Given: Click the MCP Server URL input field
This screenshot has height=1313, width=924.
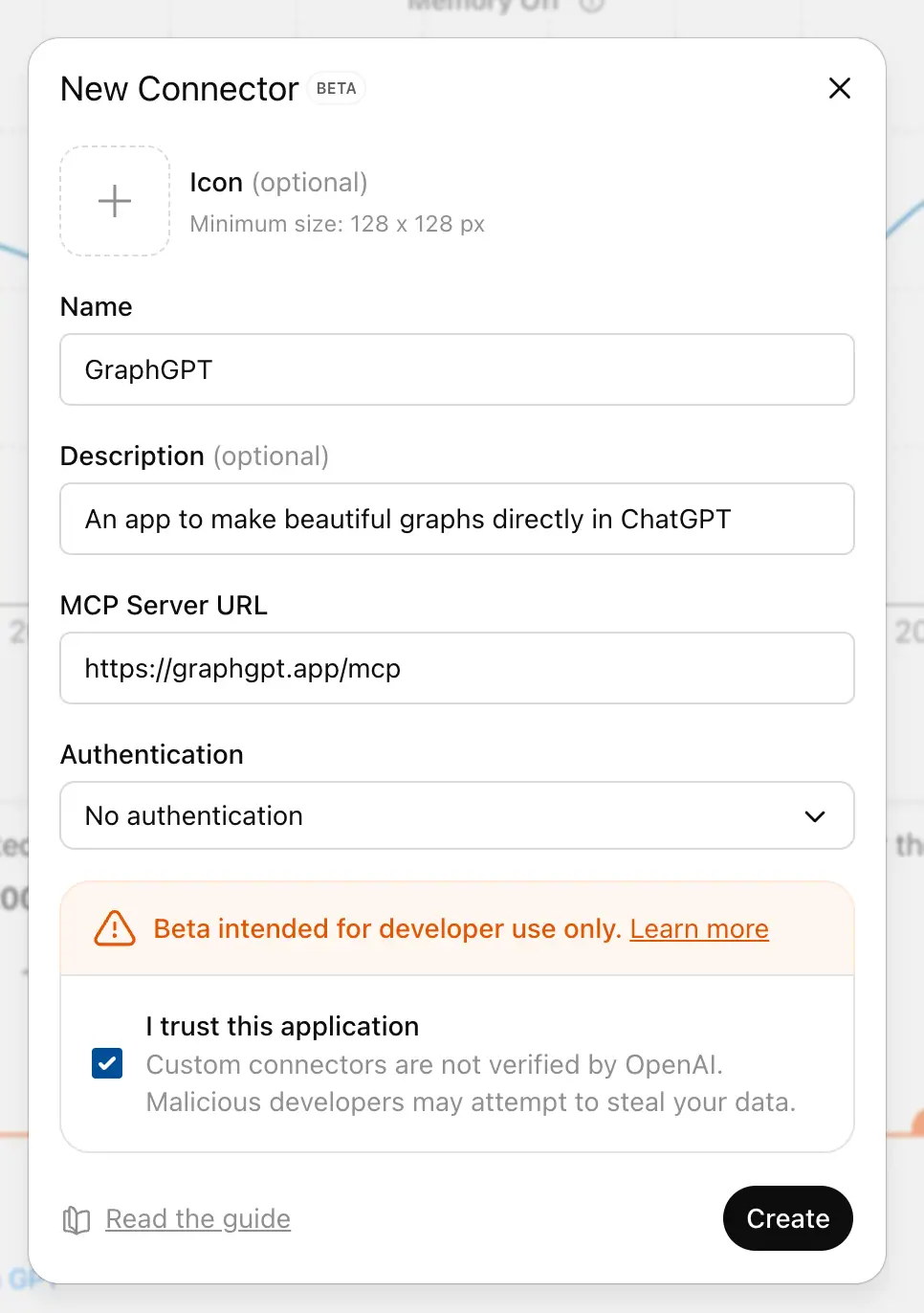Looking at the screenshot, I should pyautogui.click(x=457, y=668).
